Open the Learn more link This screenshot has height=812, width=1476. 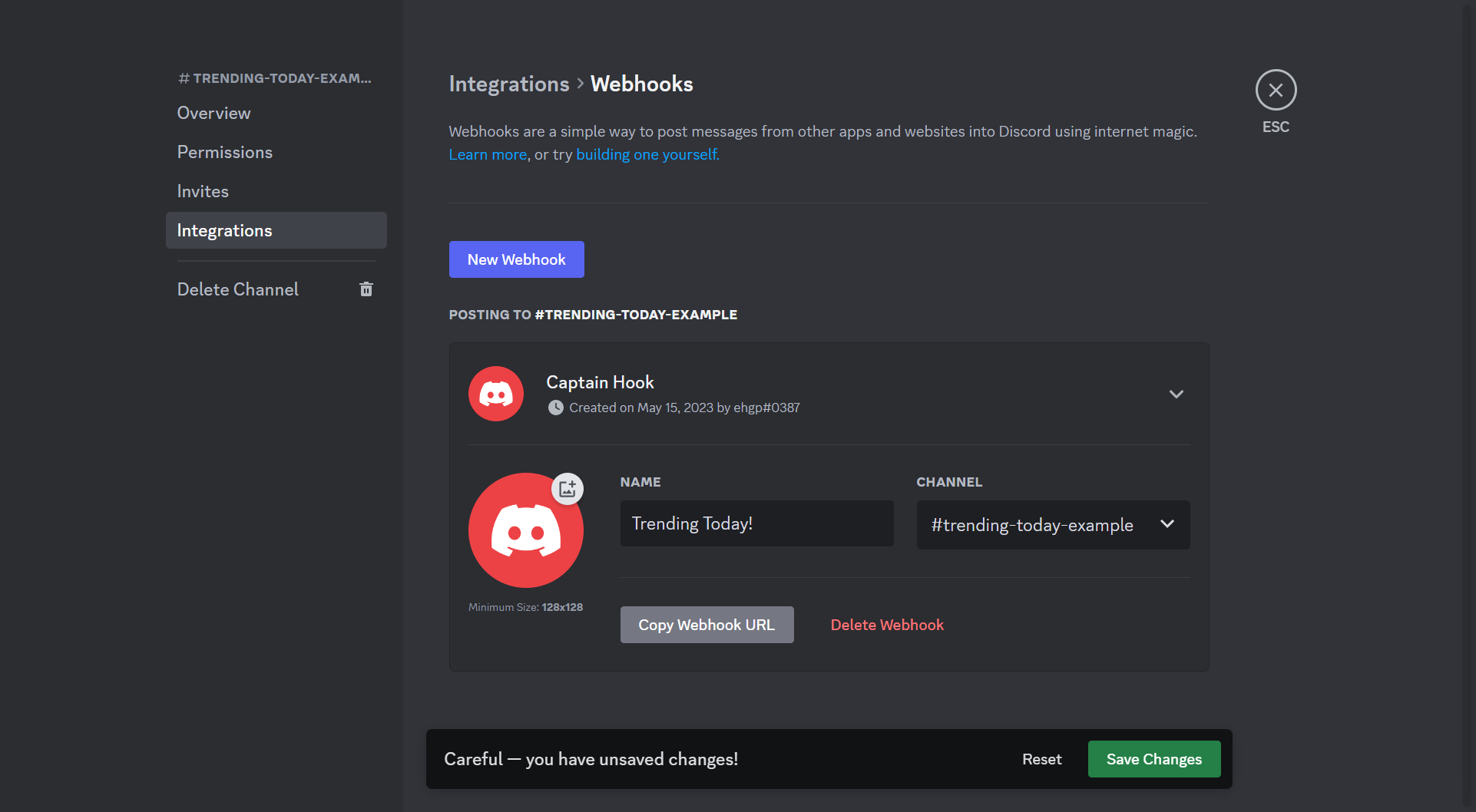[488, 154]
